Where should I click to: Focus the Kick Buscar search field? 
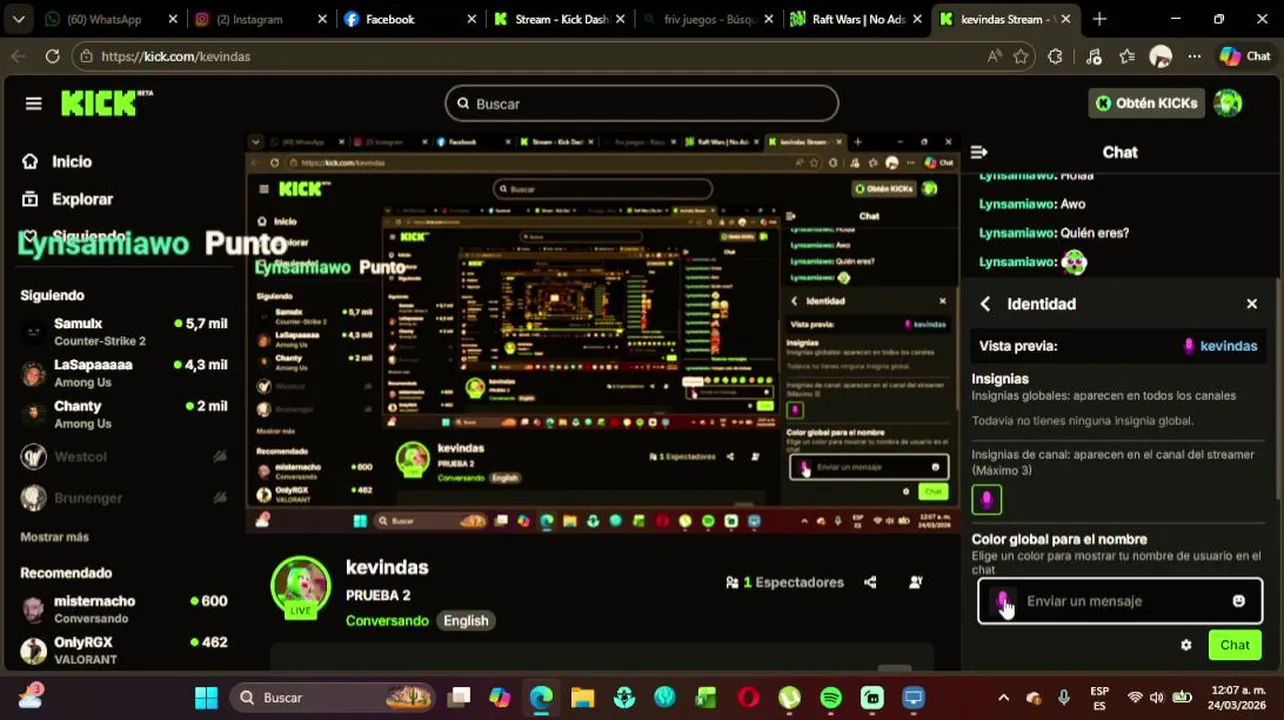[x=642, y=103]
